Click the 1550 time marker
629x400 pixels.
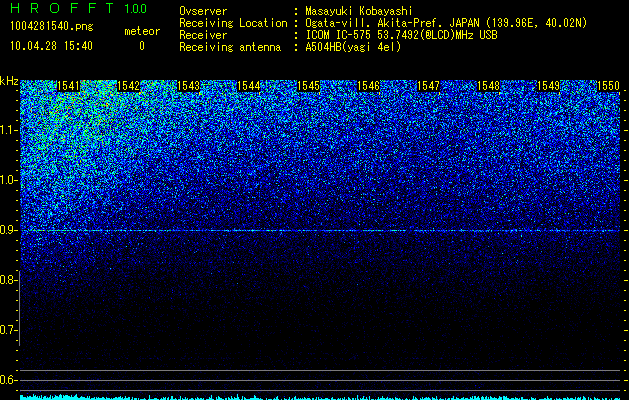point(609,86)
